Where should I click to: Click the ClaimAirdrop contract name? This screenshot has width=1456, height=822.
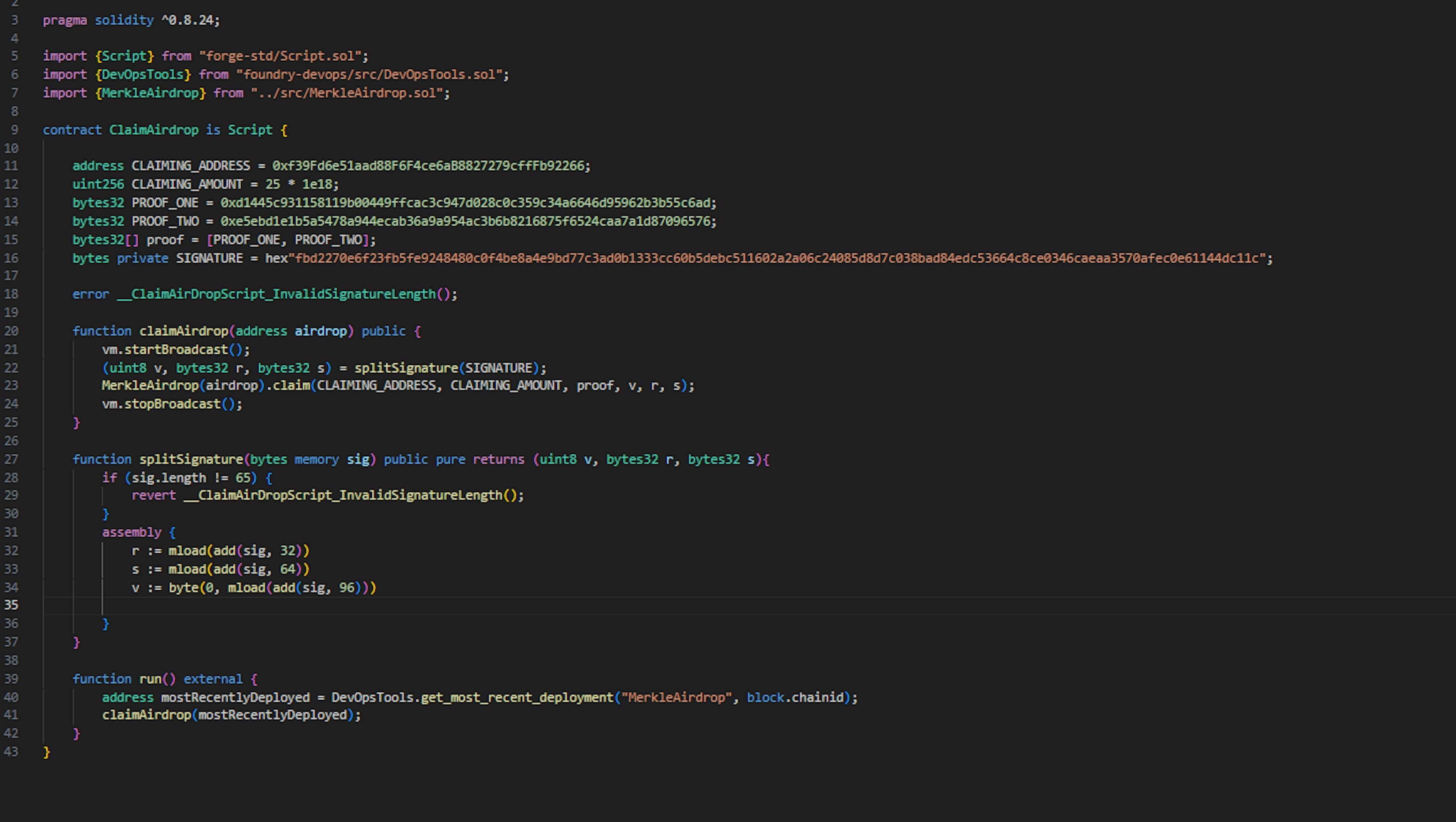(x=153, y=130)
